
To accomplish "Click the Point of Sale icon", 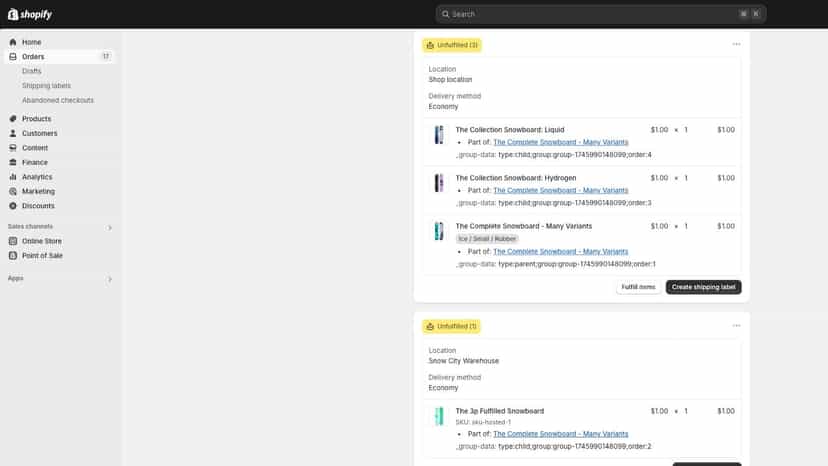I will [x=13, y=255].
